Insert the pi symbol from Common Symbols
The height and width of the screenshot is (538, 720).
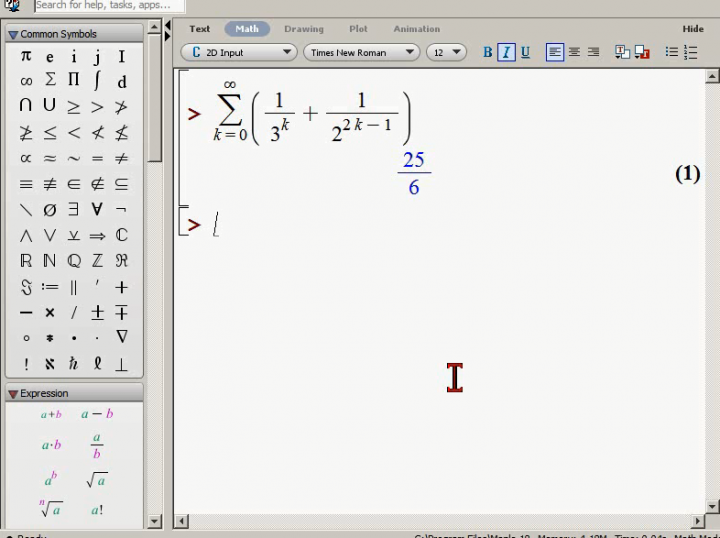26,56
